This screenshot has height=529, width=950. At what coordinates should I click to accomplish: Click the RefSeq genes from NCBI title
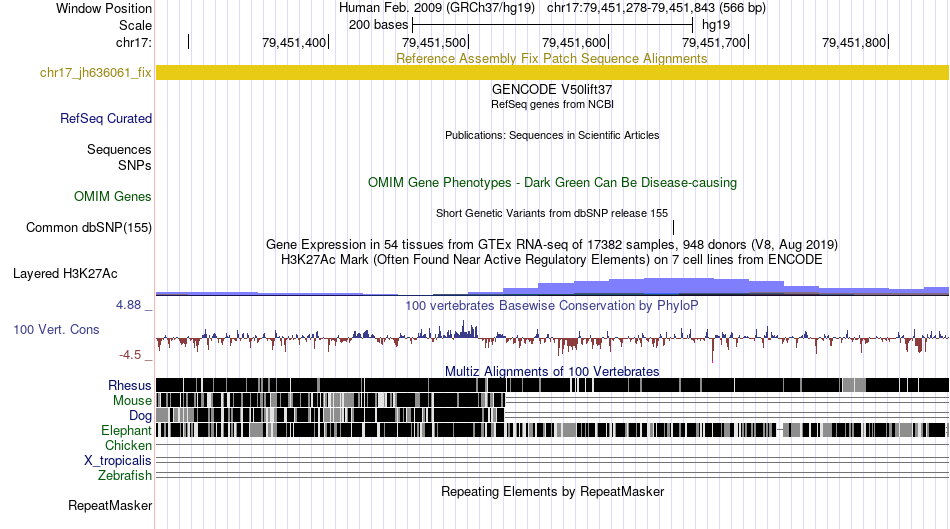coord(552,104)
